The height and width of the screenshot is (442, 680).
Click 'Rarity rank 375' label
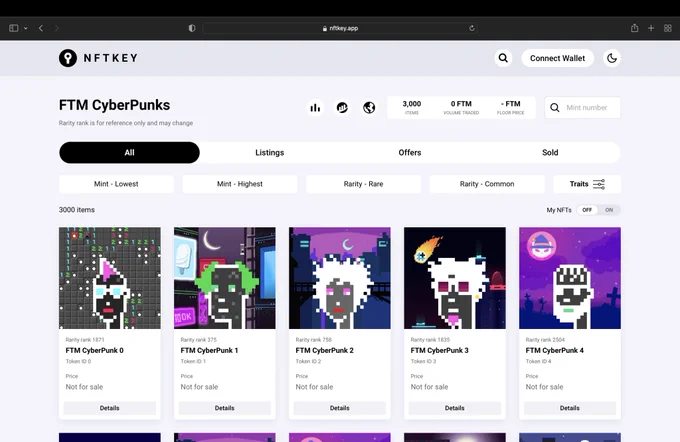(x=199, y=340)
